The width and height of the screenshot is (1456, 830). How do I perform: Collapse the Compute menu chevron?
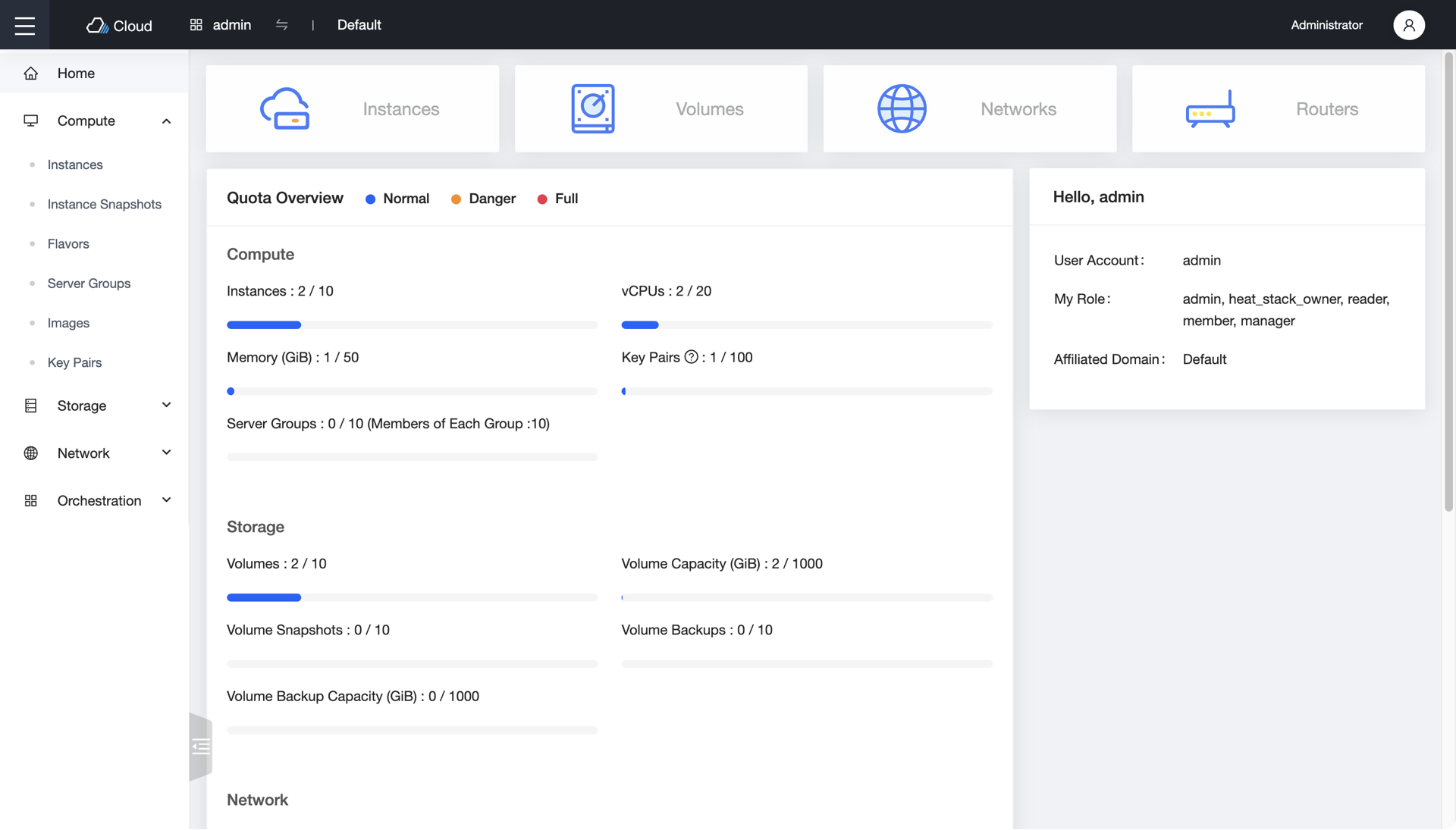click(166, 121)
